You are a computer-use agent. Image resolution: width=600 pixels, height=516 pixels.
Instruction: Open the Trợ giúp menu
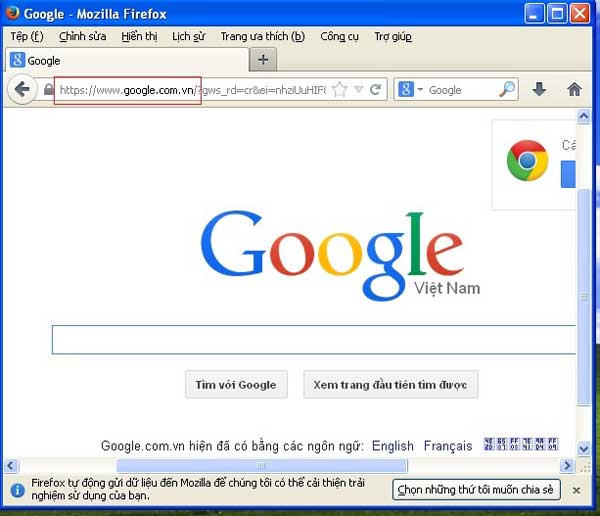pyautogui.click(x=393, y=36)
